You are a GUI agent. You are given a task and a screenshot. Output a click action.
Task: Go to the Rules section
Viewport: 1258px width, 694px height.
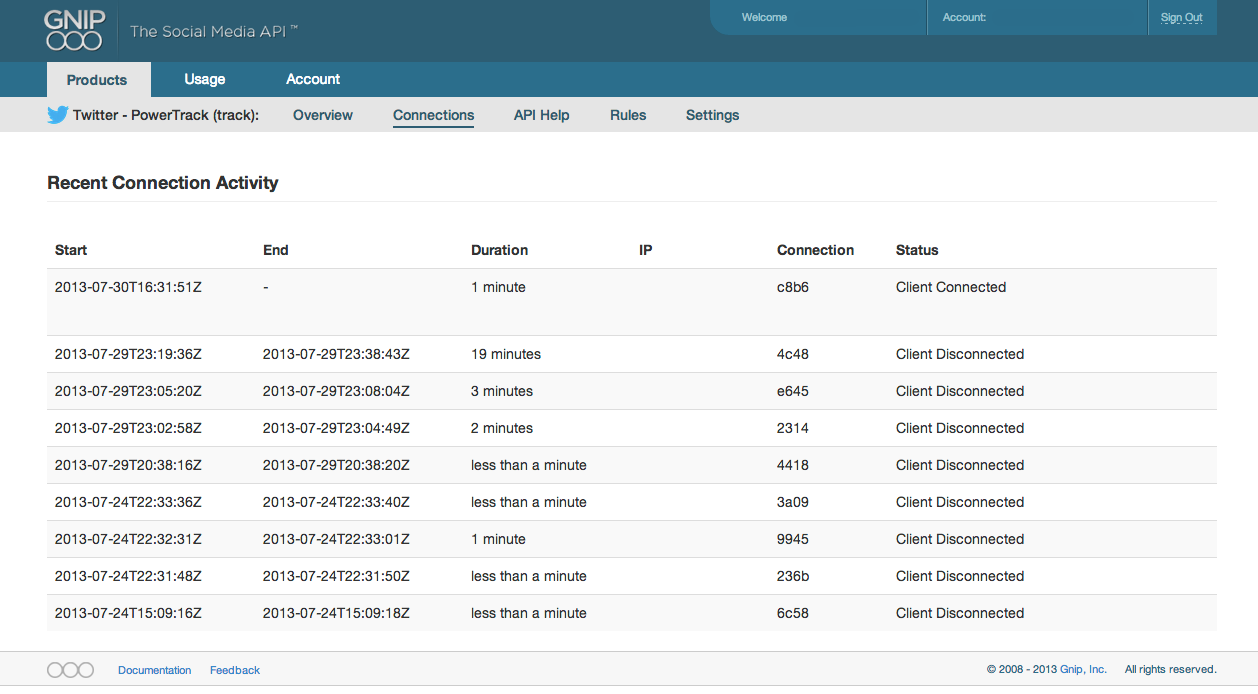pyautogui.click(x=628, y=115)
